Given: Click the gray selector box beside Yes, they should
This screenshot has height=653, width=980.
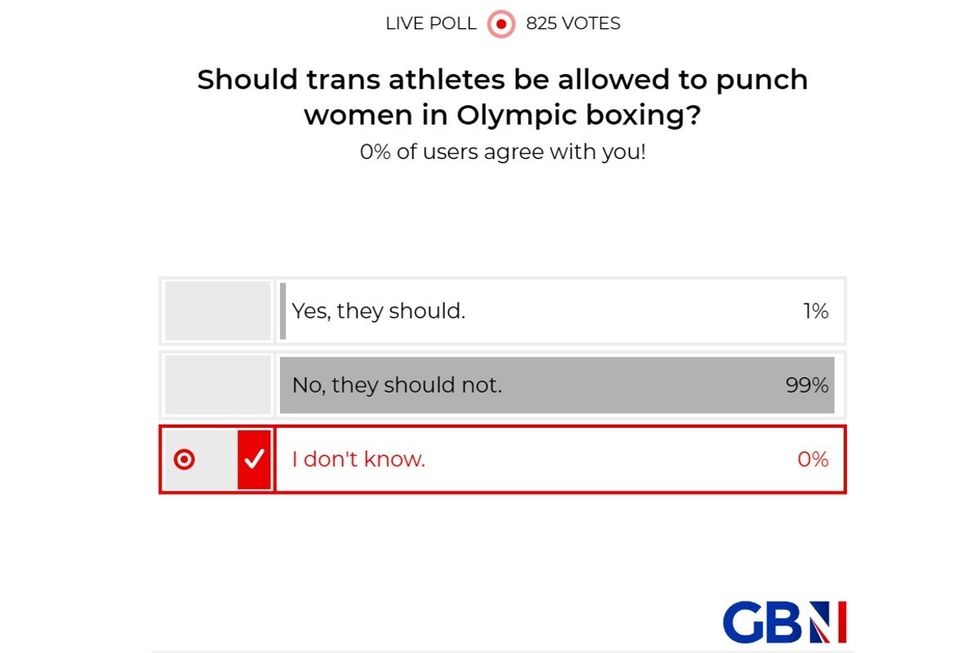Looking at the screenshot, I should tap(217, 311).
